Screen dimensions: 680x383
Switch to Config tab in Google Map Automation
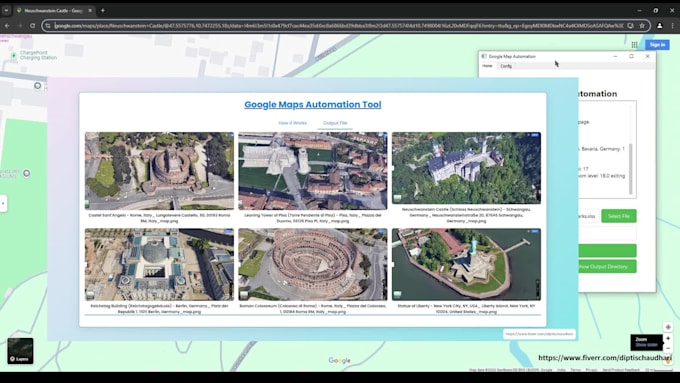506,66
